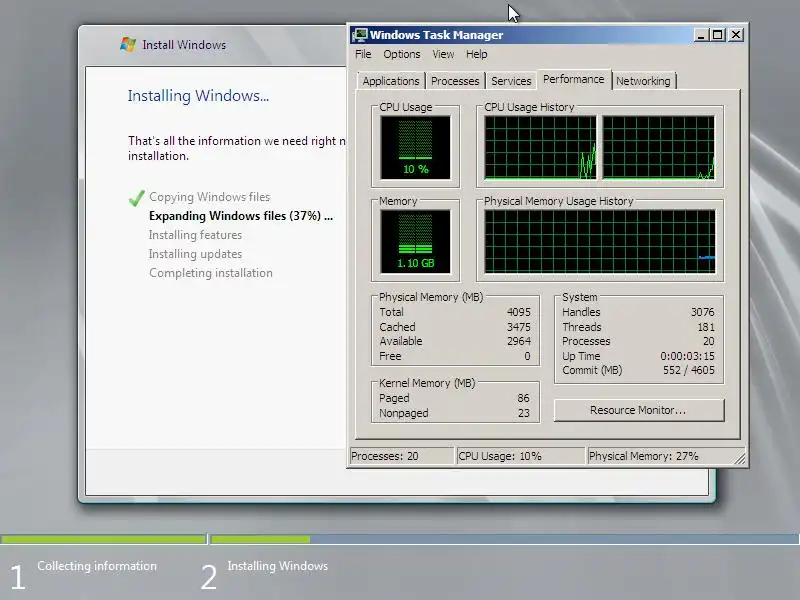This screenshot has height=600, width=800.
Task: Click status bar Physical Memory: 27%
Action: point(662,456)
